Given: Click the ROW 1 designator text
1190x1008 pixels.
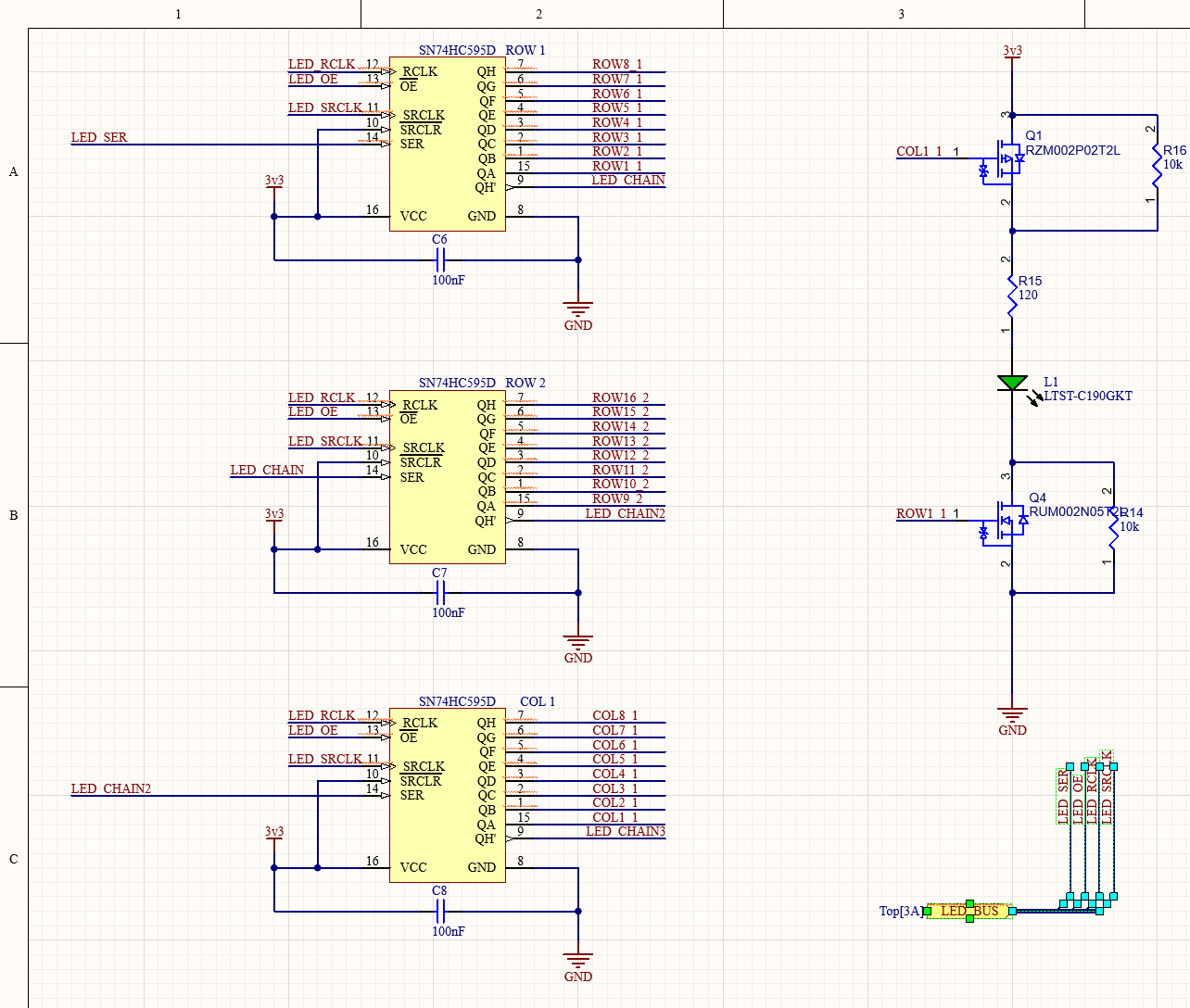Looking at the screenshot, I should click(x=525, y=50).
